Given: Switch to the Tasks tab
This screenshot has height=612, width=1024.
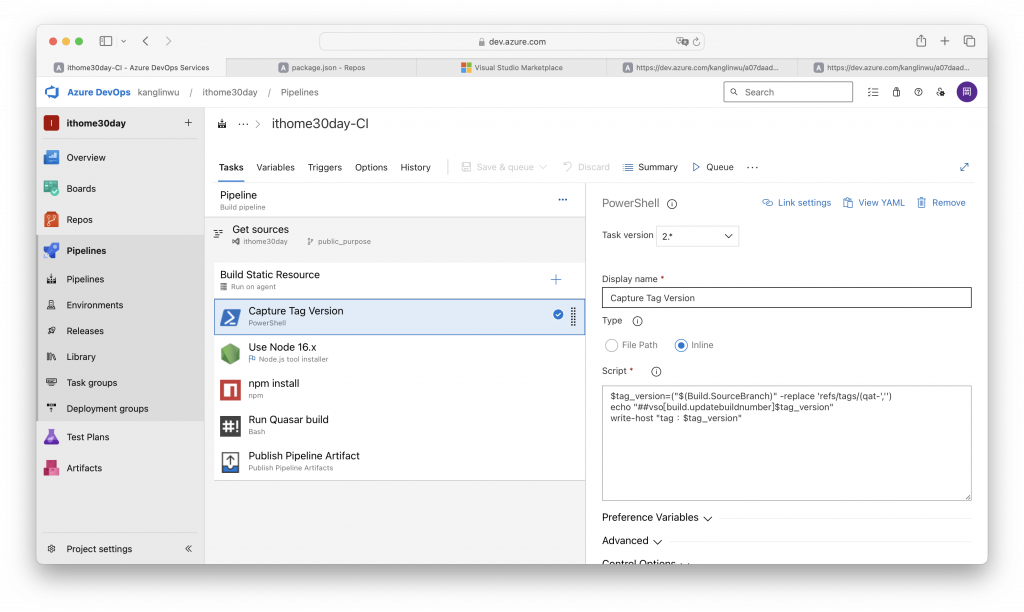Looking at the screenshot, I should (x=231, y=167).
